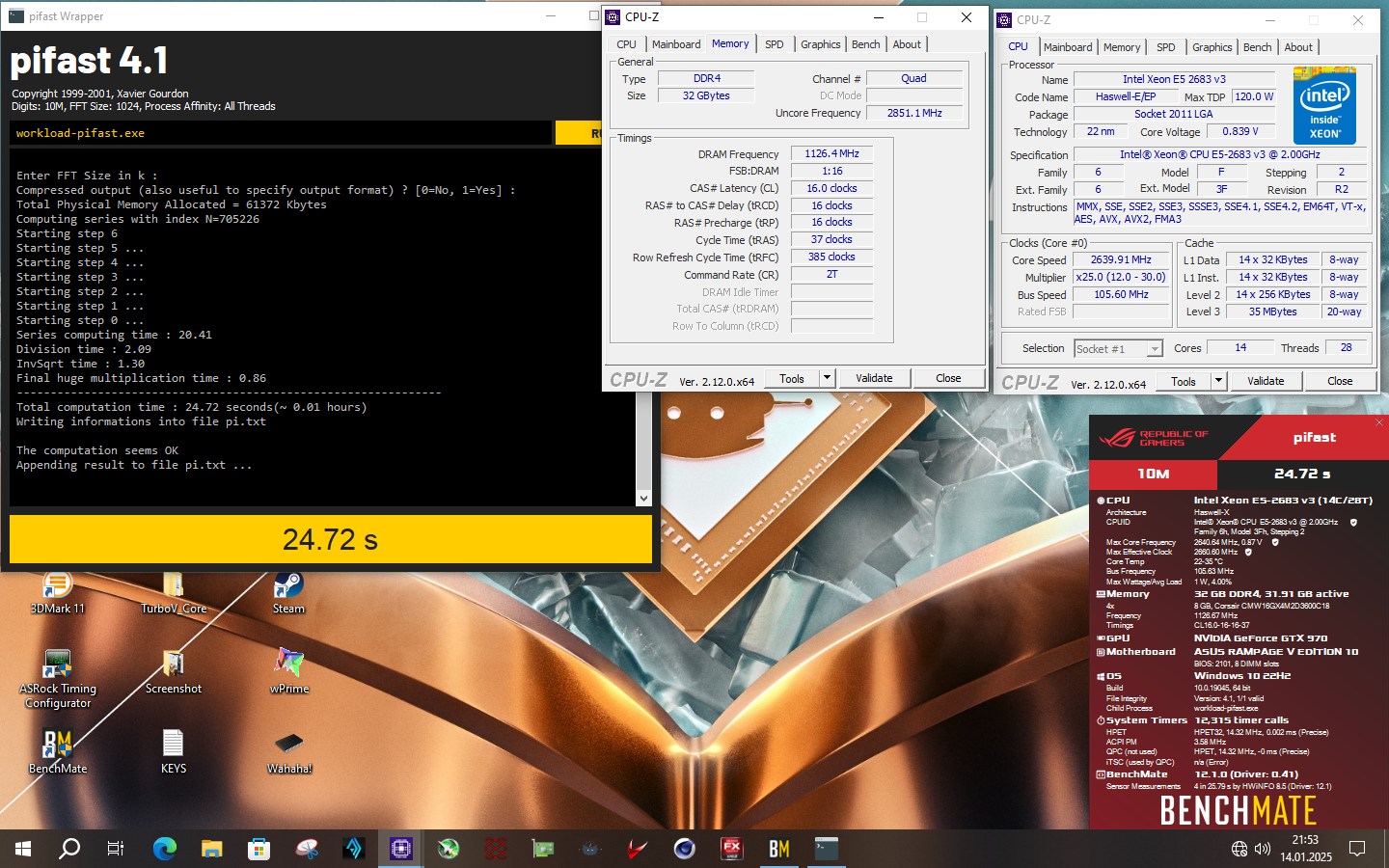The width and height of the screenshot is (1389, 868).
Task: Click the yellow 24.72 s result bar
Action: pos(331,539)
